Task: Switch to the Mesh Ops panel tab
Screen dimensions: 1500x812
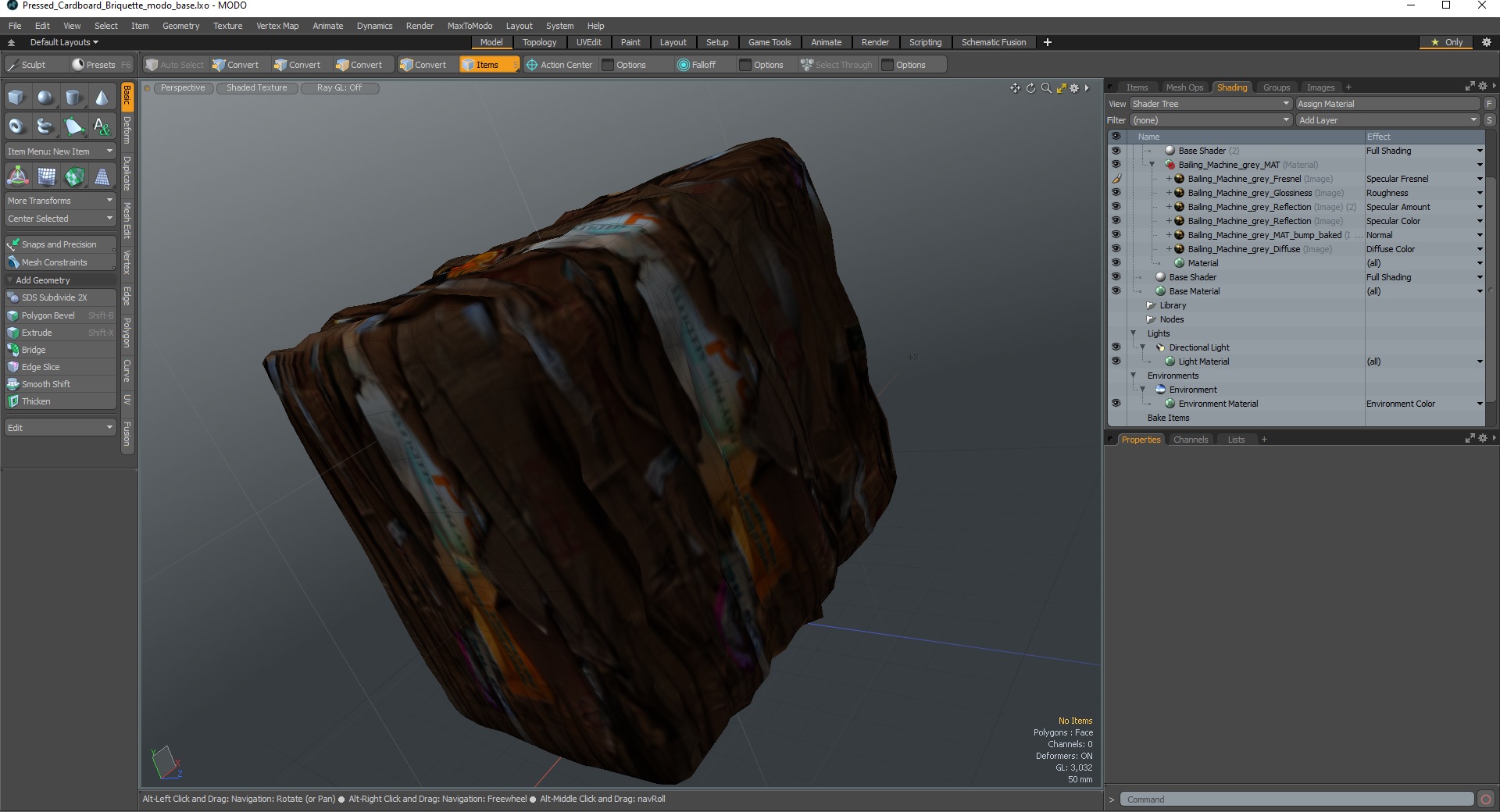Action: tap(1184, 87)
